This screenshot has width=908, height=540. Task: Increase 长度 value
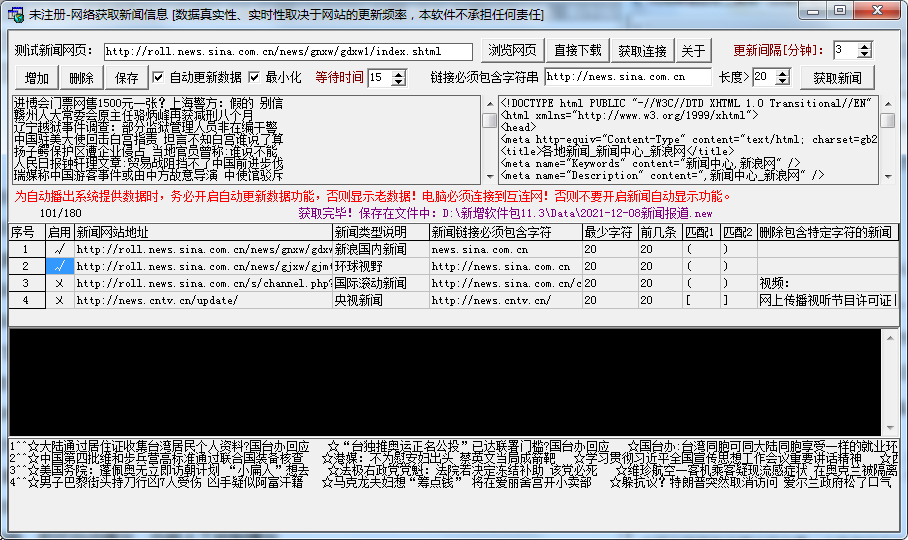(x=782, y=73)
